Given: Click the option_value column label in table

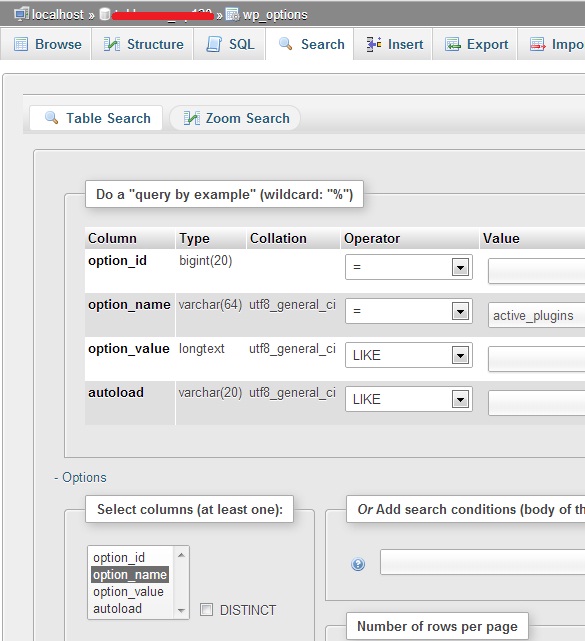Looking at the screenshot, I should click(x=129, y=349).
